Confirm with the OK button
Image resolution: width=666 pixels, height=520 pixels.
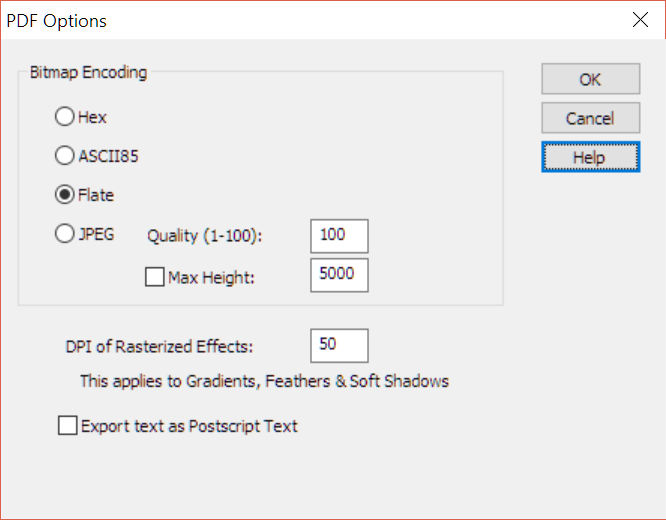tap(590, 79)
